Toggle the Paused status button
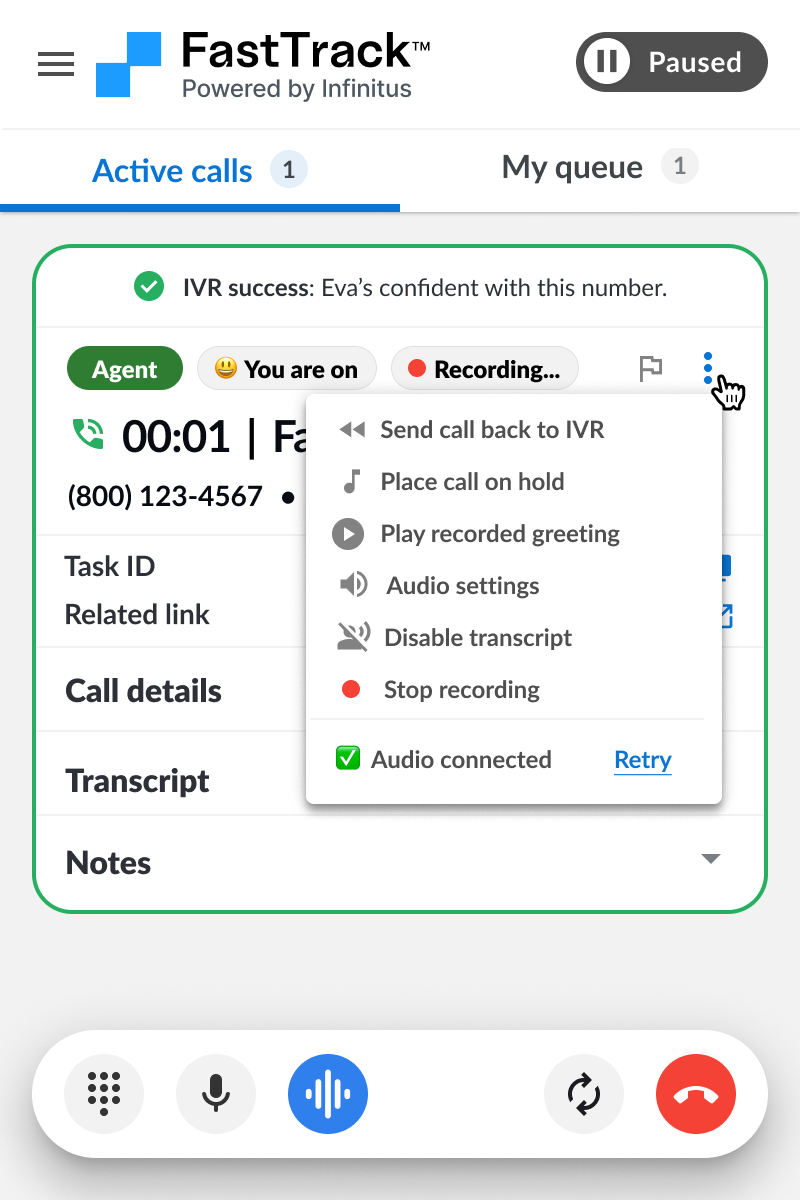 672,62
